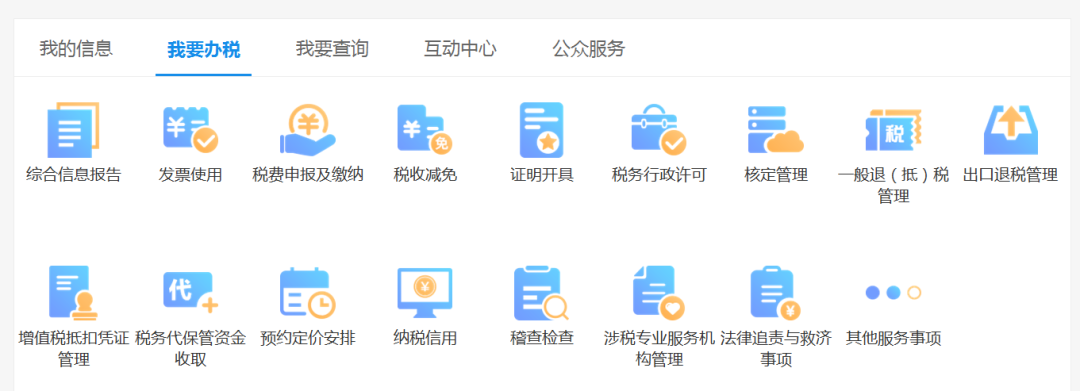This screenshot has width=1080, height=391.
Task: Click the 发票使用 text label
Action: tap(190, 175)
